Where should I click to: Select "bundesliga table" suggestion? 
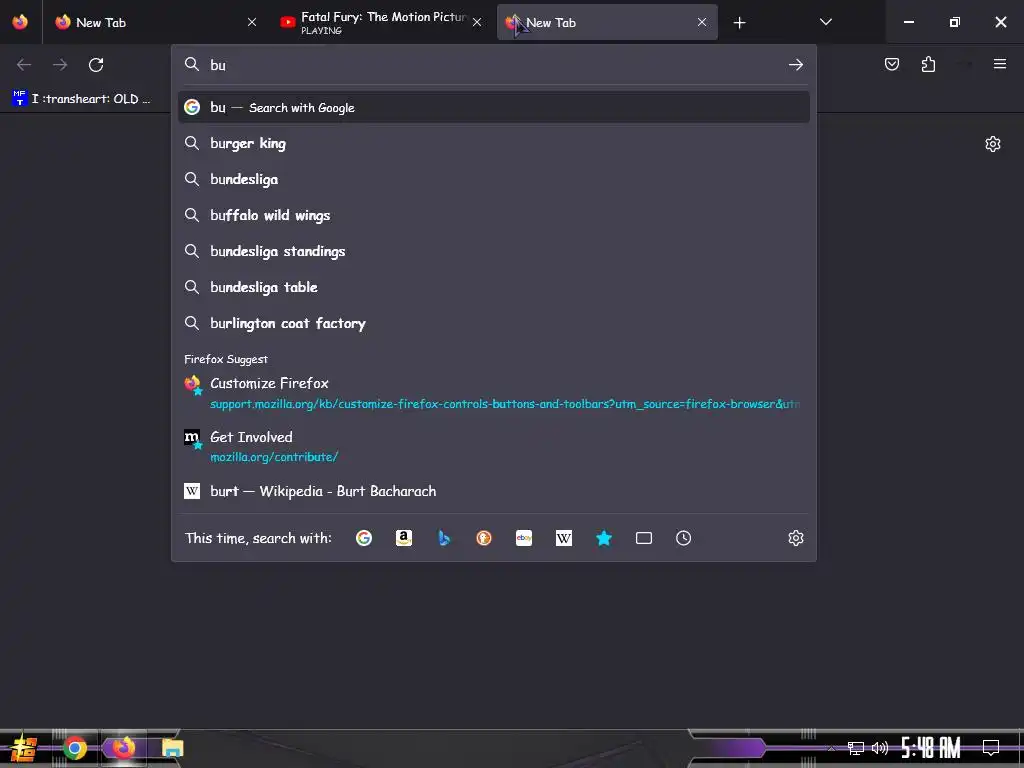point(493,287)
